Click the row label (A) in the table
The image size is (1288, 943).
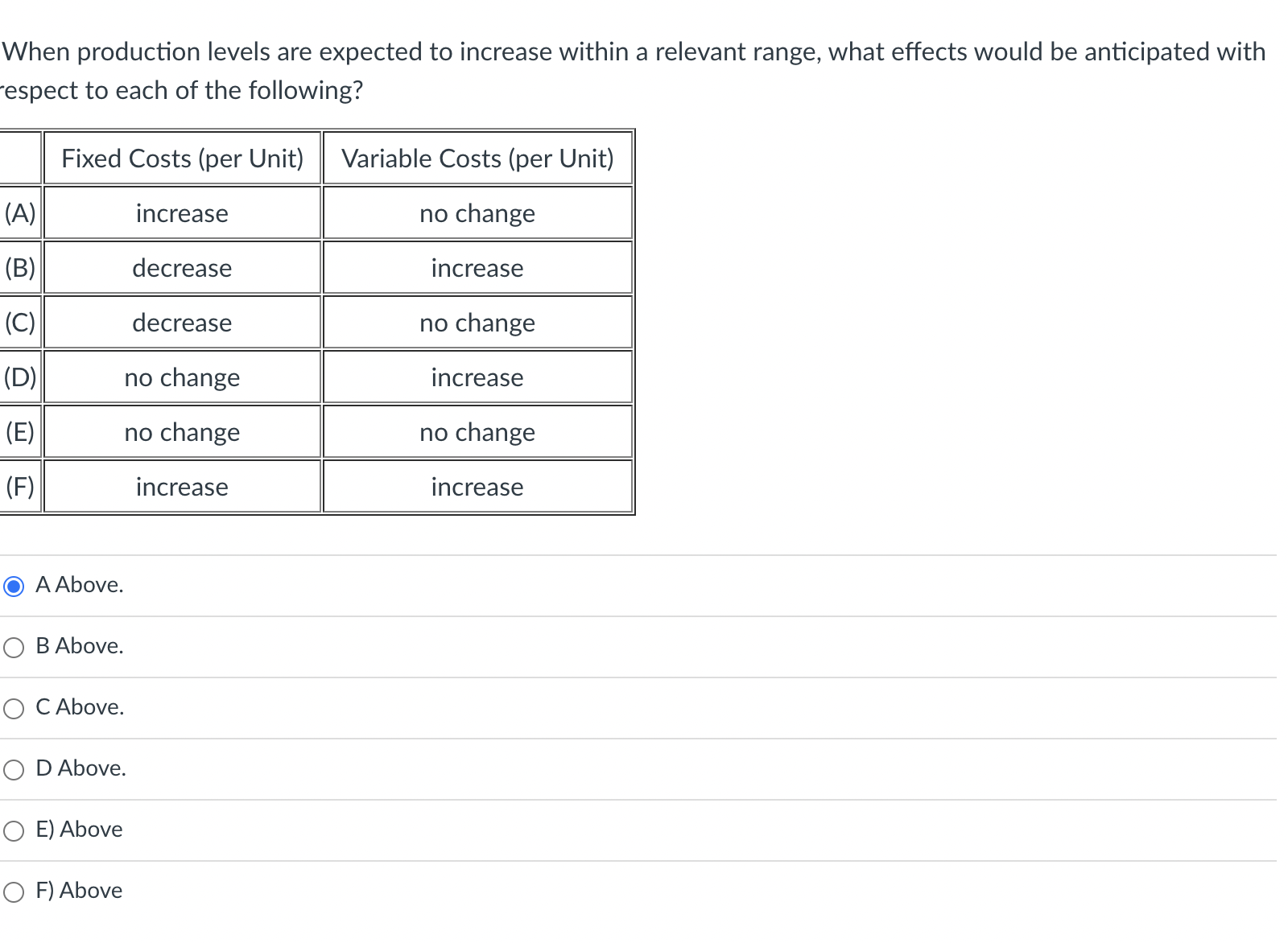[19, 213]
